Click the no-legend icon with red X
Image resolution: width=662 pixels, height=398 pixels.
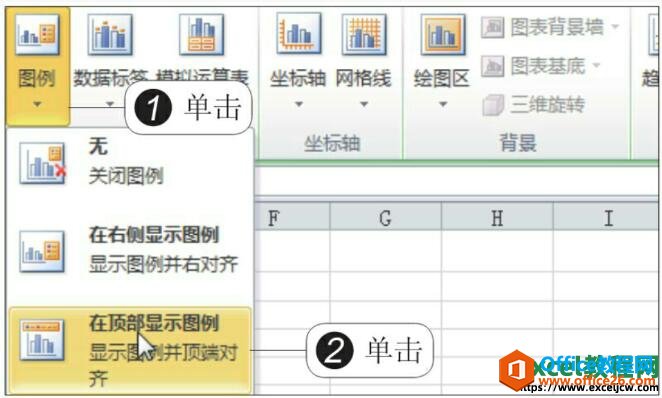pos(43,163)
